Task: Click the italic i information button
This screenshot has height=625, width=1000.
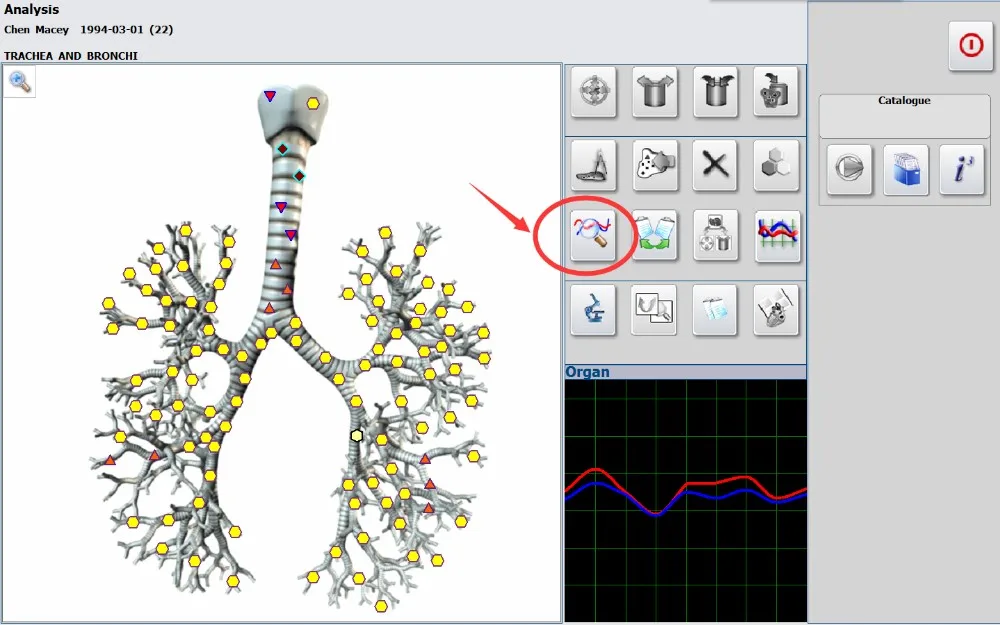Action: point(962,170)
